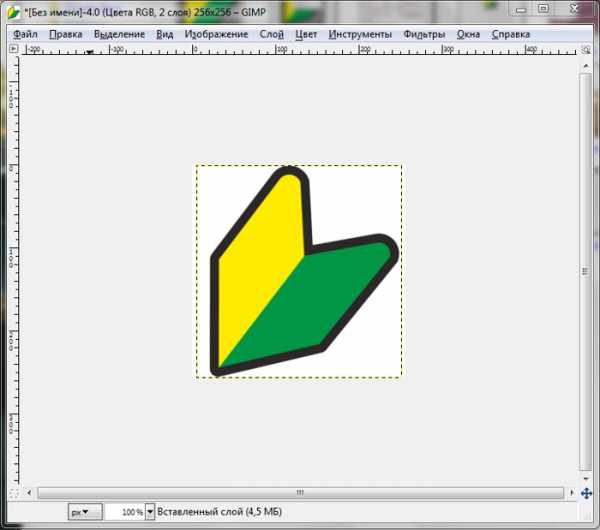This screenshot has height=530, width=600.
Task: Click the GIMP icon in the title bar
Action: (13, 12)
